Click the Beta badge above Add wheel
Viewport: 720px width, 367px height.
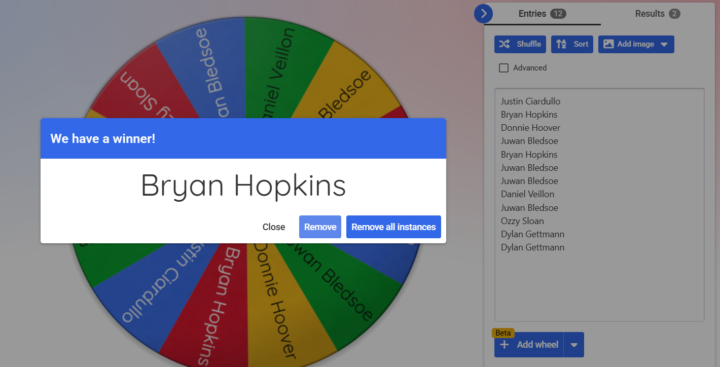[503, 333]
